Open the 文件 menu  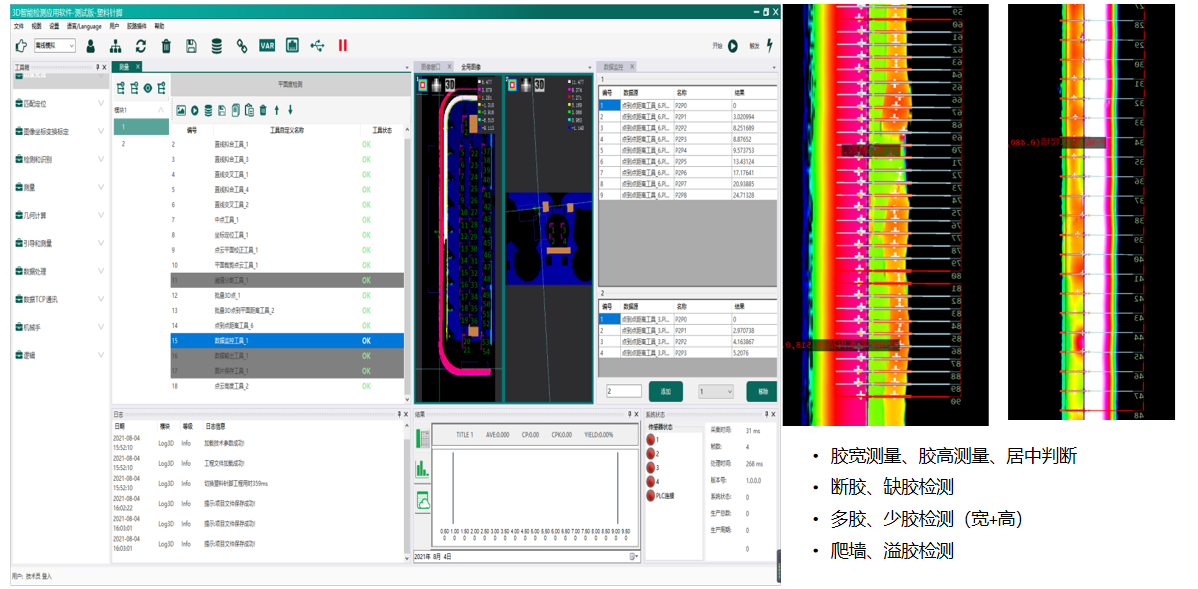click(19, 26)
